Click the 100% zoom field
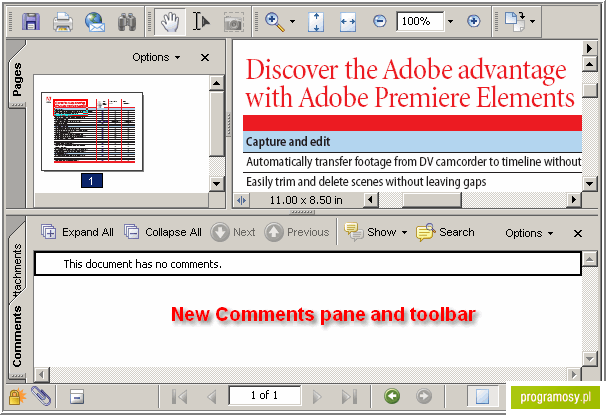606x415 pixels. coord(420,21)
